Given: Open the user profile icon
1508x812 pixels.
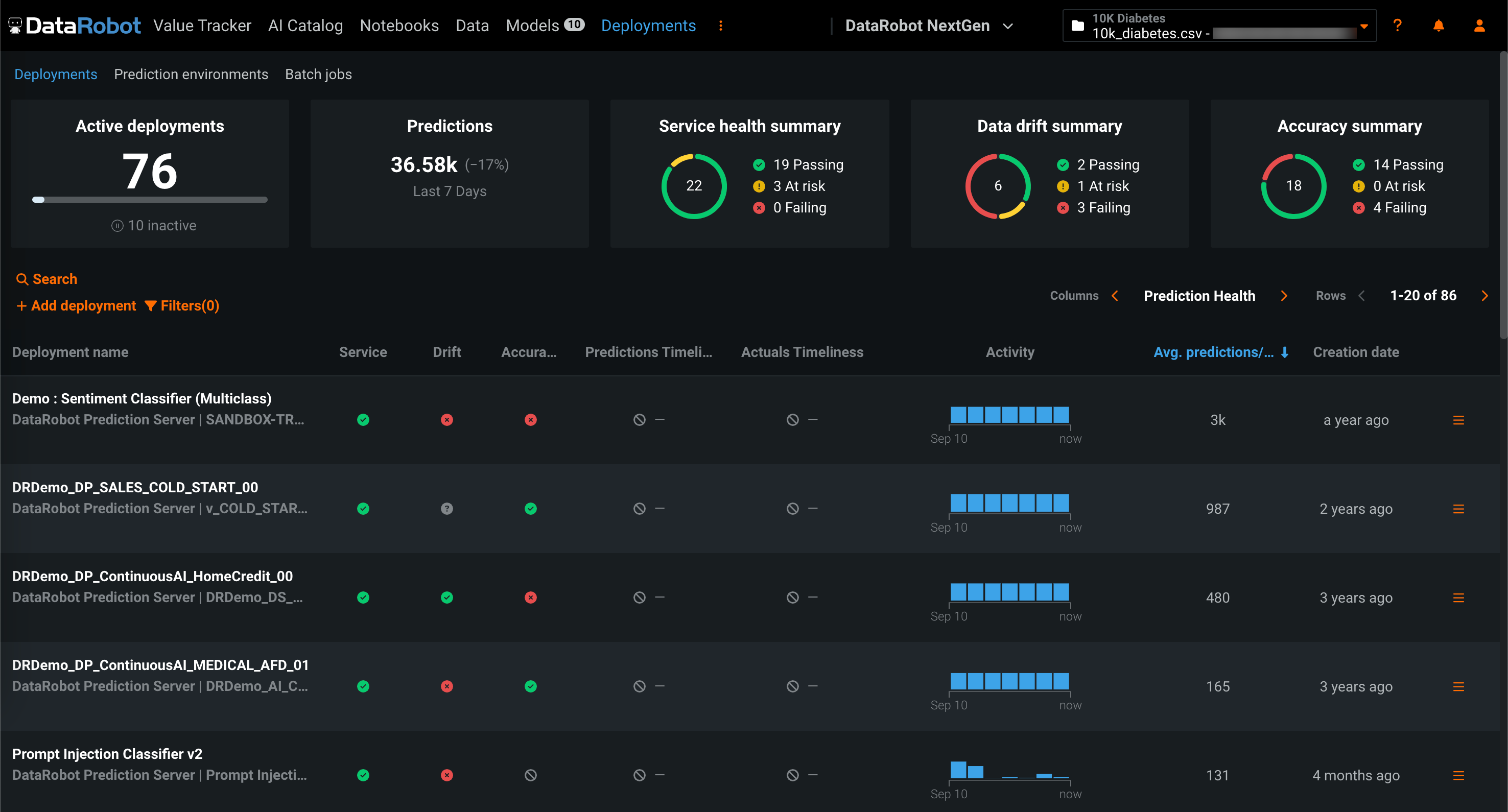Looking at the screenshot, I should pyautogui.click(x=1479, y=26).
